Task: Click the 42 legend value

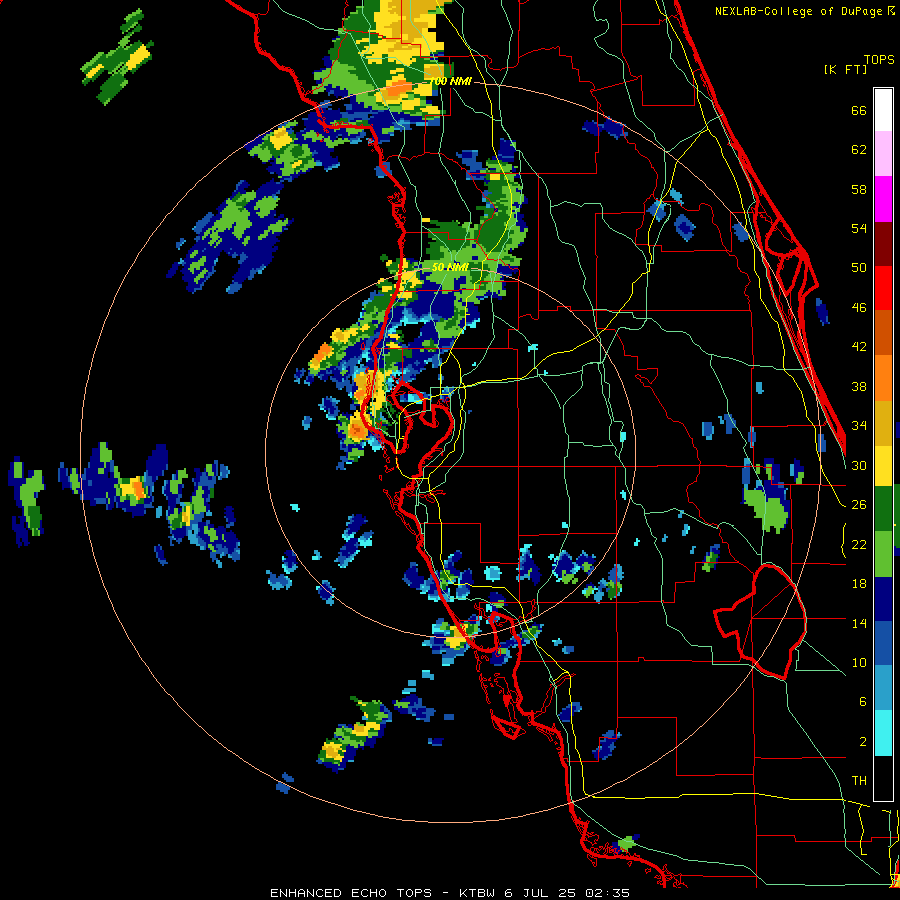Action: 859,347
